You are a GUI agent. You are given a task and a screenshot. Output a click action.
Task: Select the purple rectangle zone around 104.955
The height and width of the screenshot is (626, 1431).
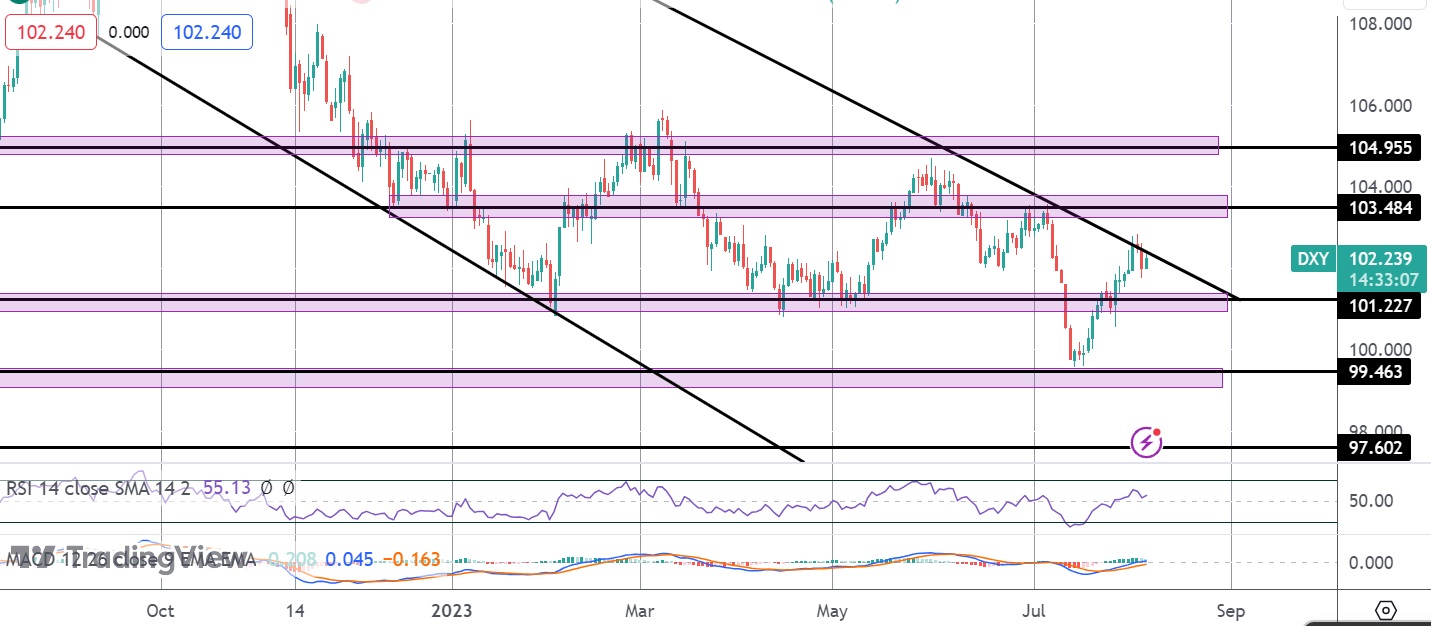pos(609,145)
